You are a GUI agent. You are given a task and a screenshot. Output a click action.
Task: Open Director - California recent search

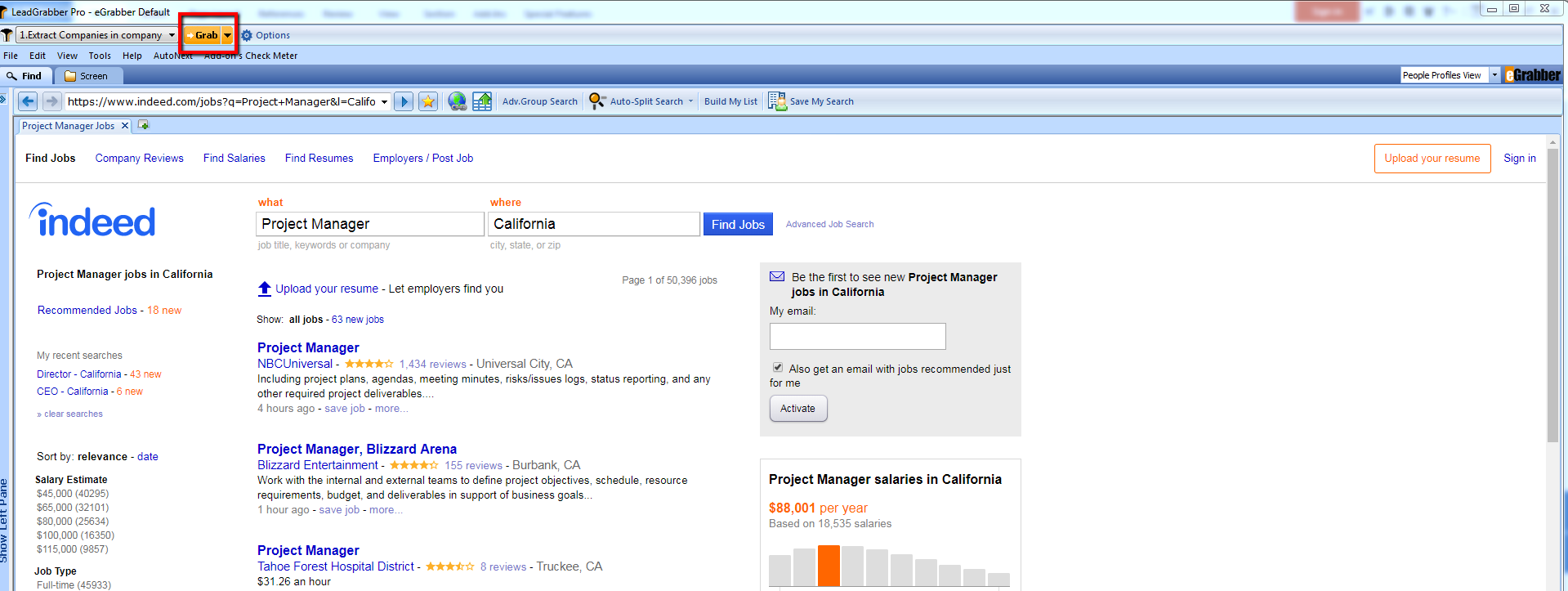[x=79, y=374]
